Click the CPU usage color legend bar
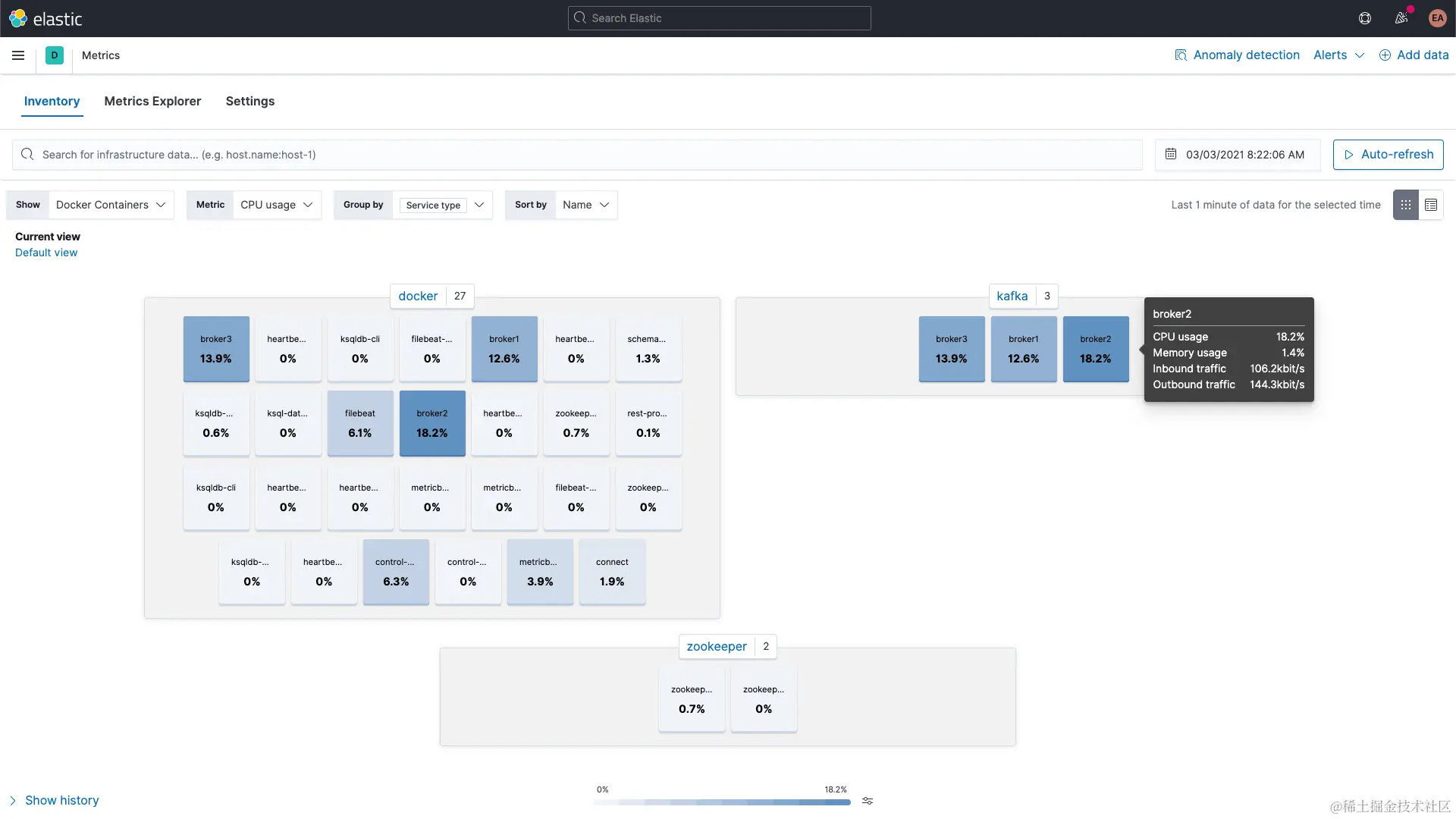Image resolution: width=1456 pixels, height=819 pixels. coord(720,802)
